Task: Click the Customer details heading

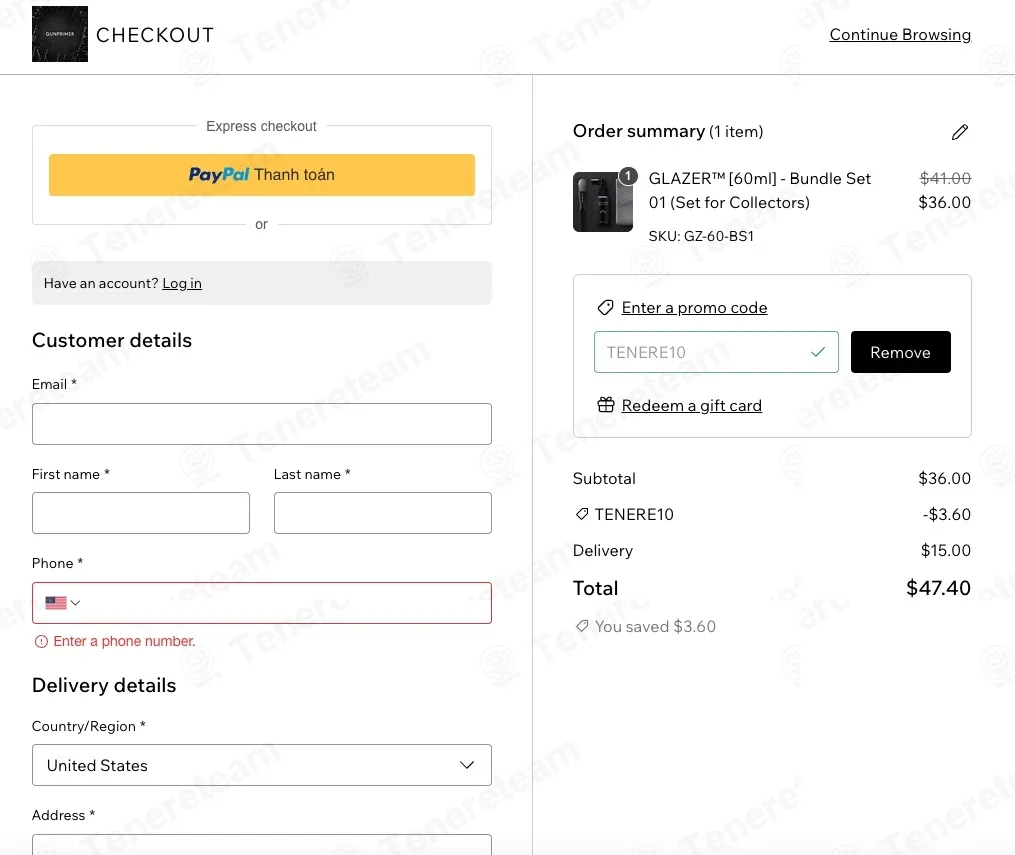Action: pyautogui.click(x=112, y=340)
